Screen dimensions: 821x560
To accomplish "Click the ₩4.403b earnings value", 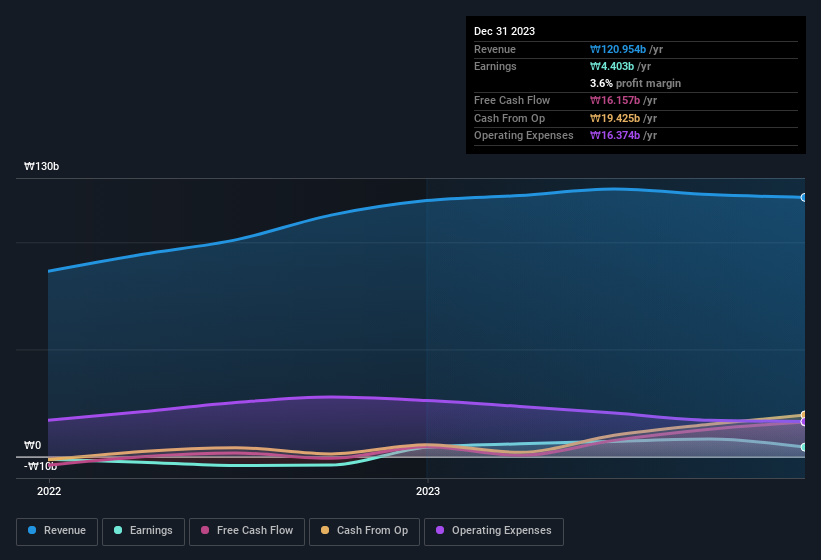I will click(x=612, y=66).
